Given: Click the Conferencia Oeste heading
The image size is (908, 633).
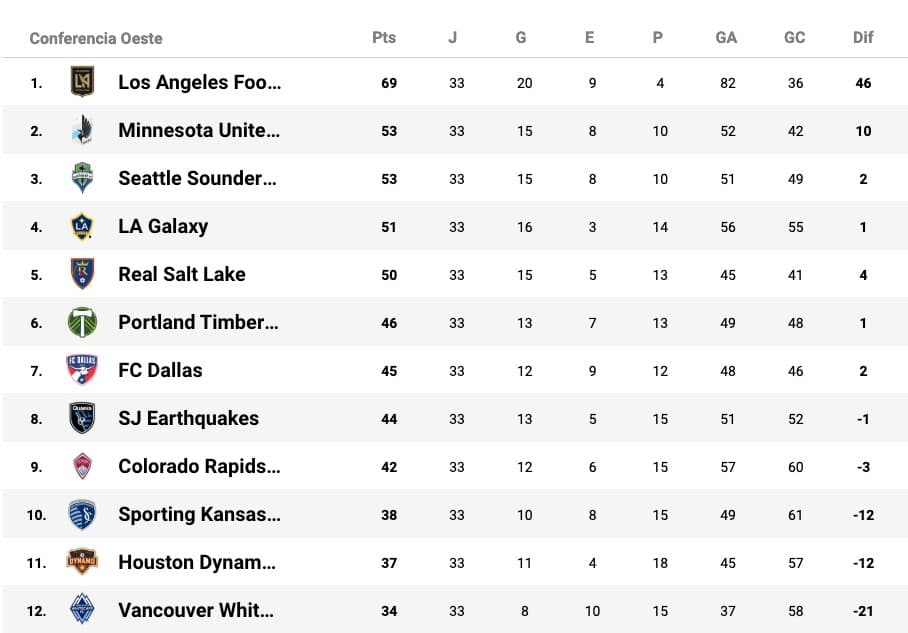Looking at the screenshot, I should 96,38.
